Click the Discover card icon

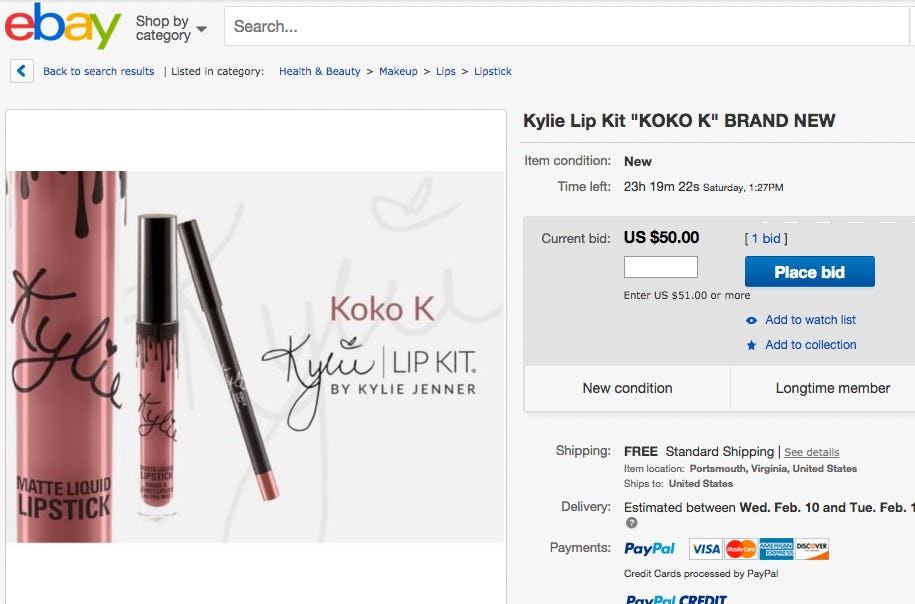coord(812,548)
